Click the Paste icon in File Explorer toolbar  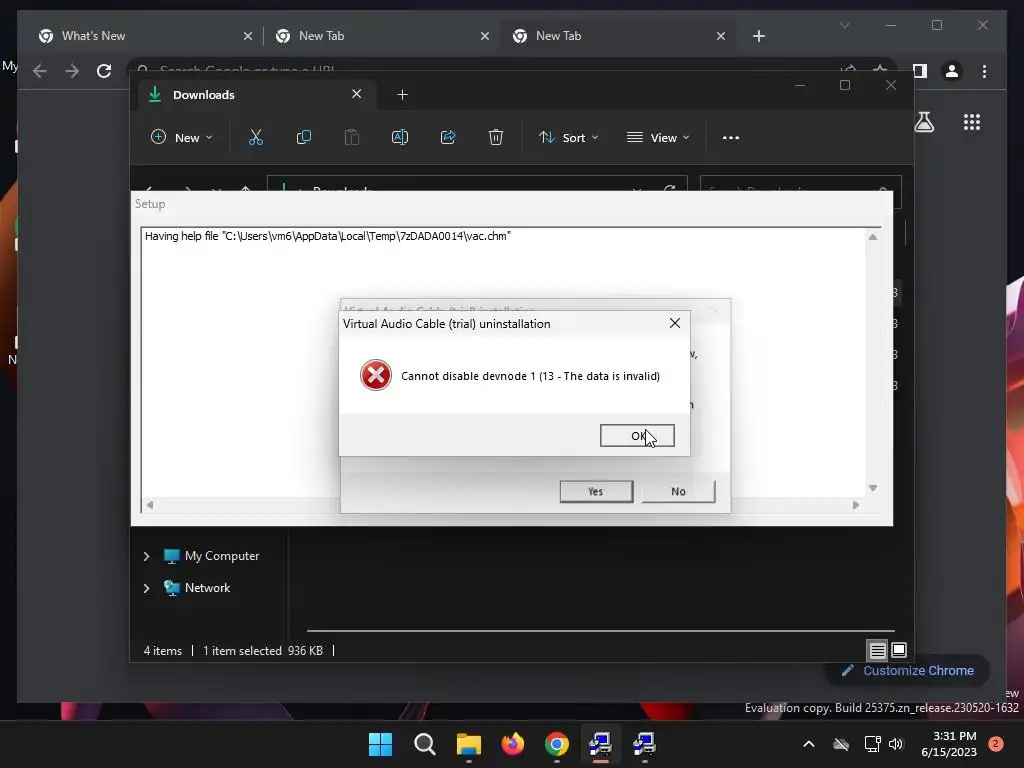click(351, 137)
